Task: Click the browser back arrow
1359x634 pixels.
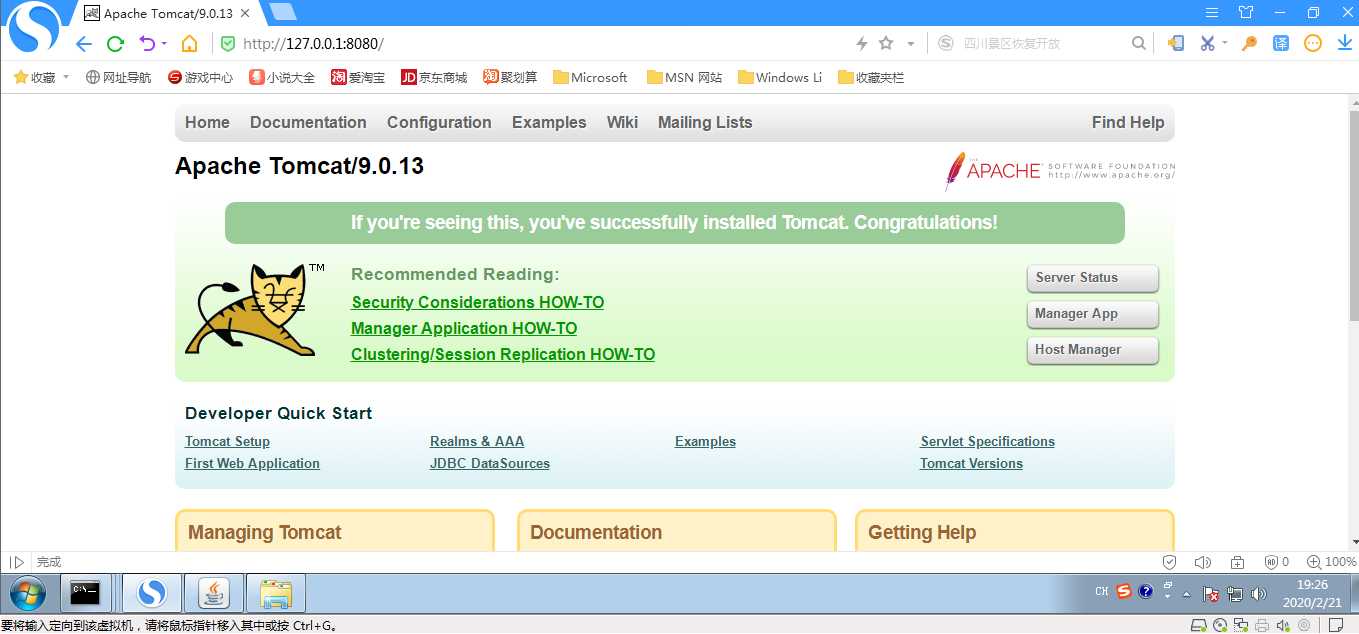Action: tap(84, 44)
